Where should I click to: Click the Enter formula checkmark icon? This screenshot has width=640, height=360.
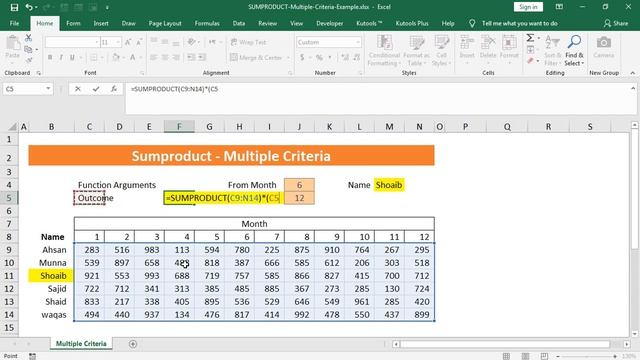coord(96,89)
